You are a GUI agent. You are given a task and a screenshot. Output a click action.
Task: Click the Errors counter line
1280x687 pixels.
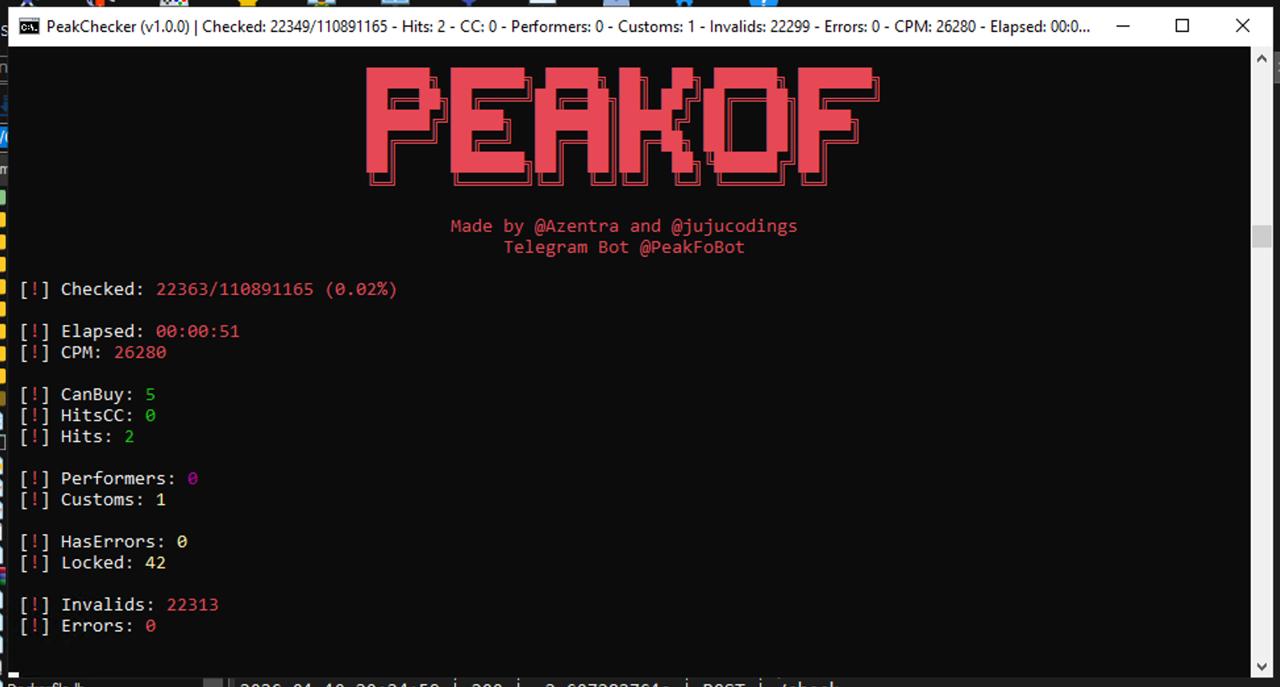pyautogui.click(x=88, y=626)
